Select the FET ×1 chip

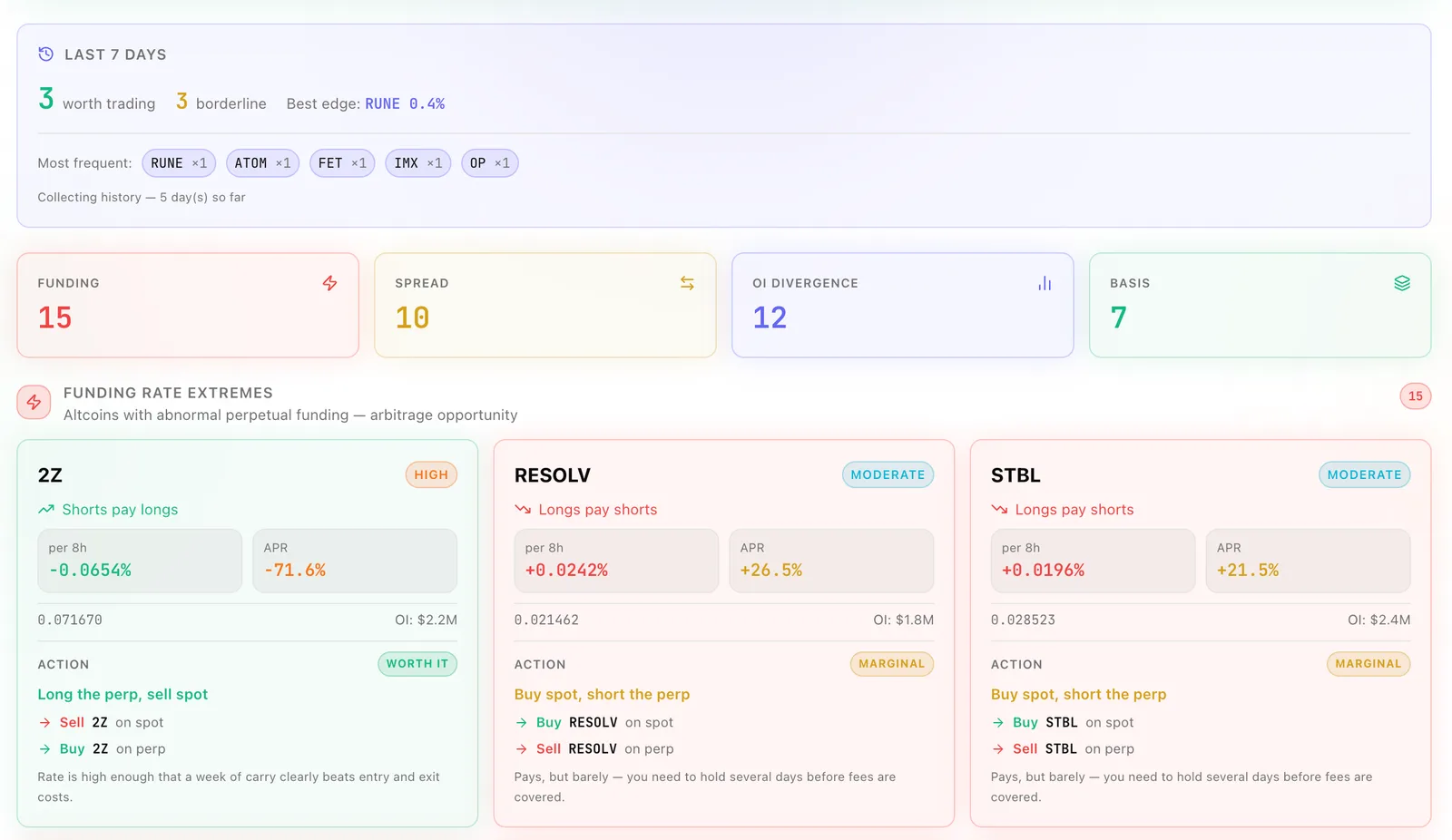point(342,163)
